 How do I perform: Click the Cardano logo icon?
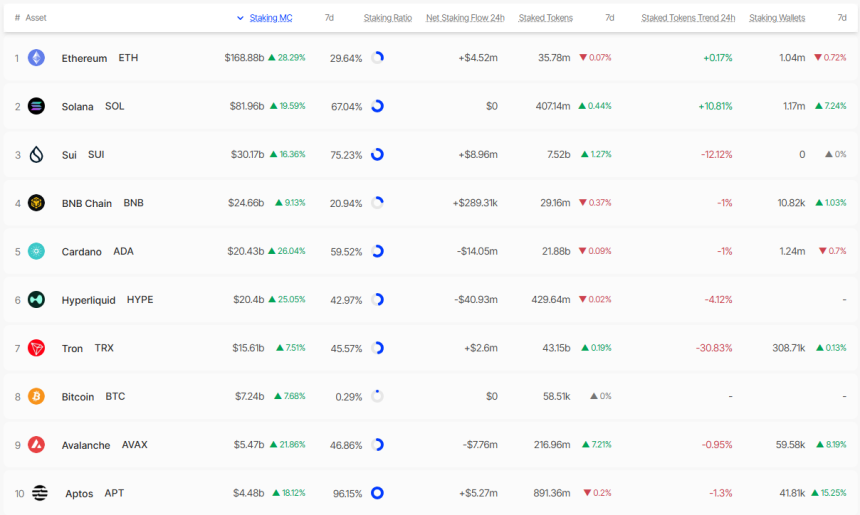[x=36, y=251]
